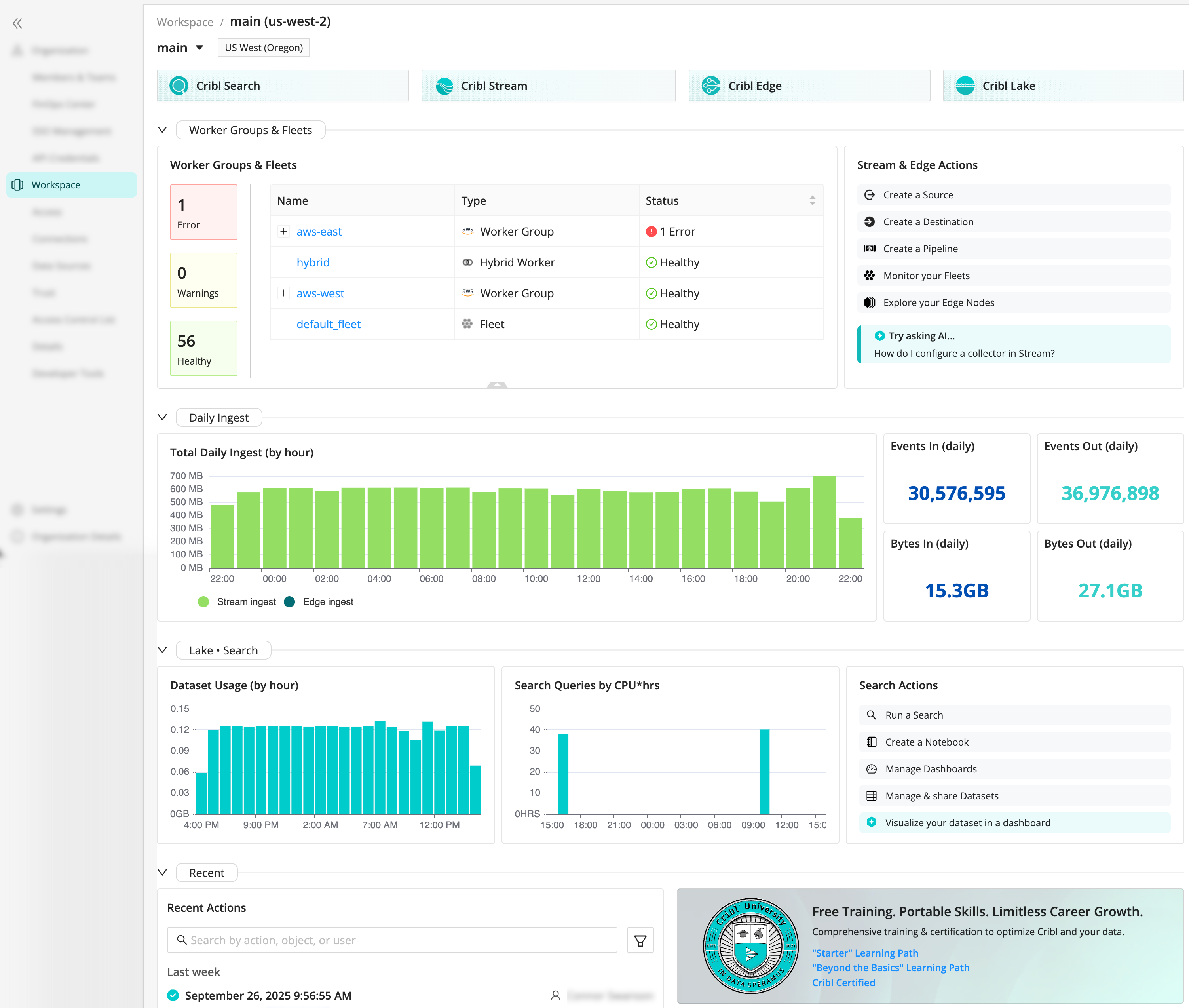Switch to Cribl Lake
The image size is (1189, 1008).
(1062, 86)
